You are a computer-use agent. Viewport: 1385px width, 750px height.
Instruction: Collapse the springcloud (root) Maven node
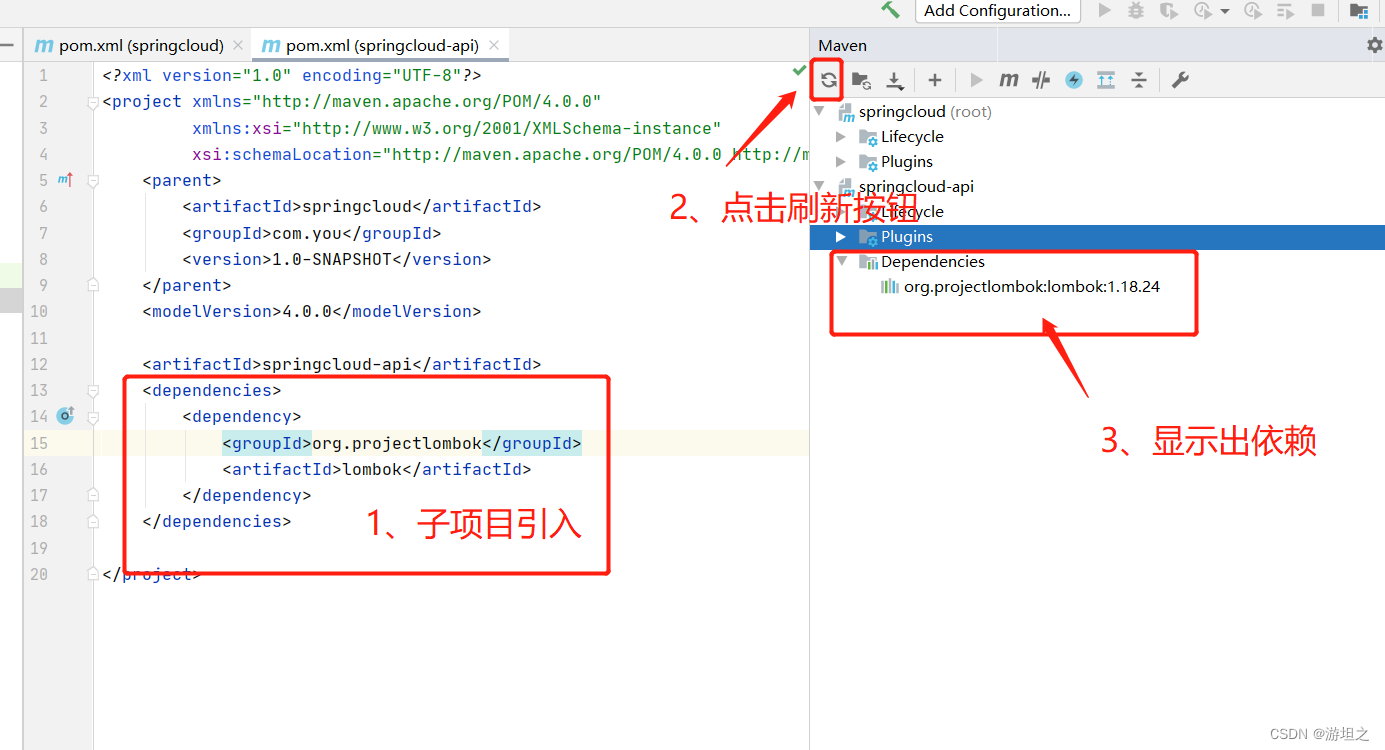(x=821, y=112)
